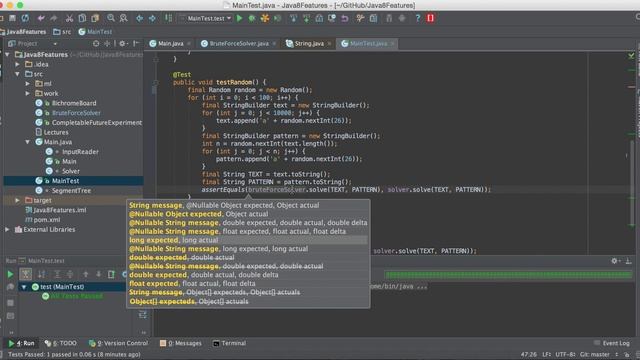Click export test results icon

(111, 274)
